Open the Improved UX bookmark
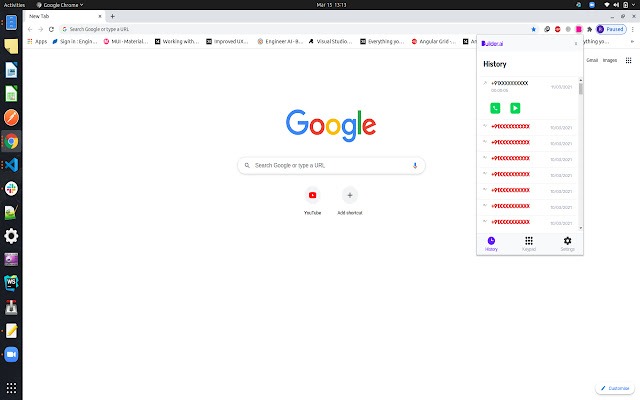640x400 pixels. [x=227, y=41]
